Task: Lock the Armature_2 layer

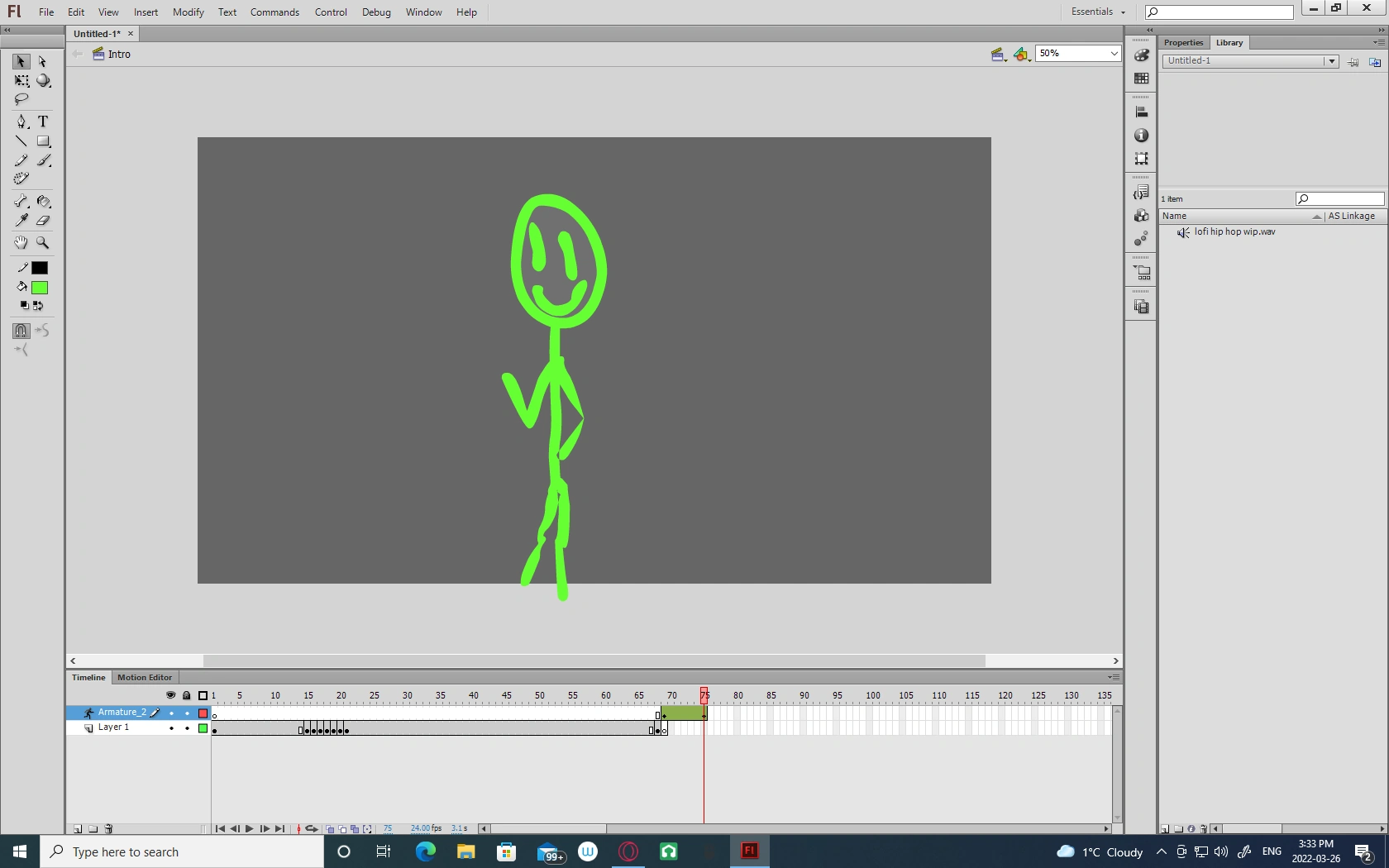Action: 186,713
